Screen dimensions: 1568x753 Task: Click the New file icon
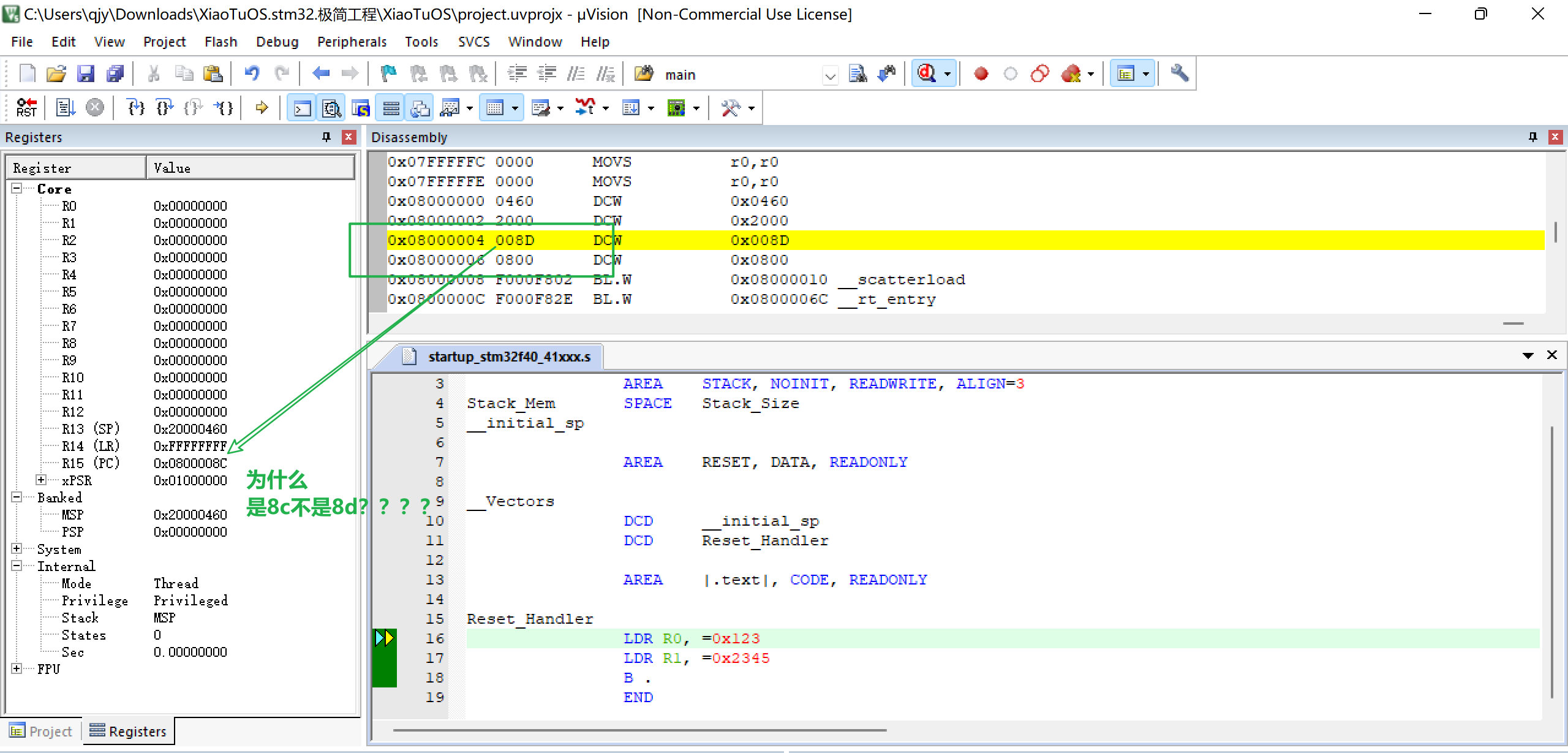click(28, 74)
